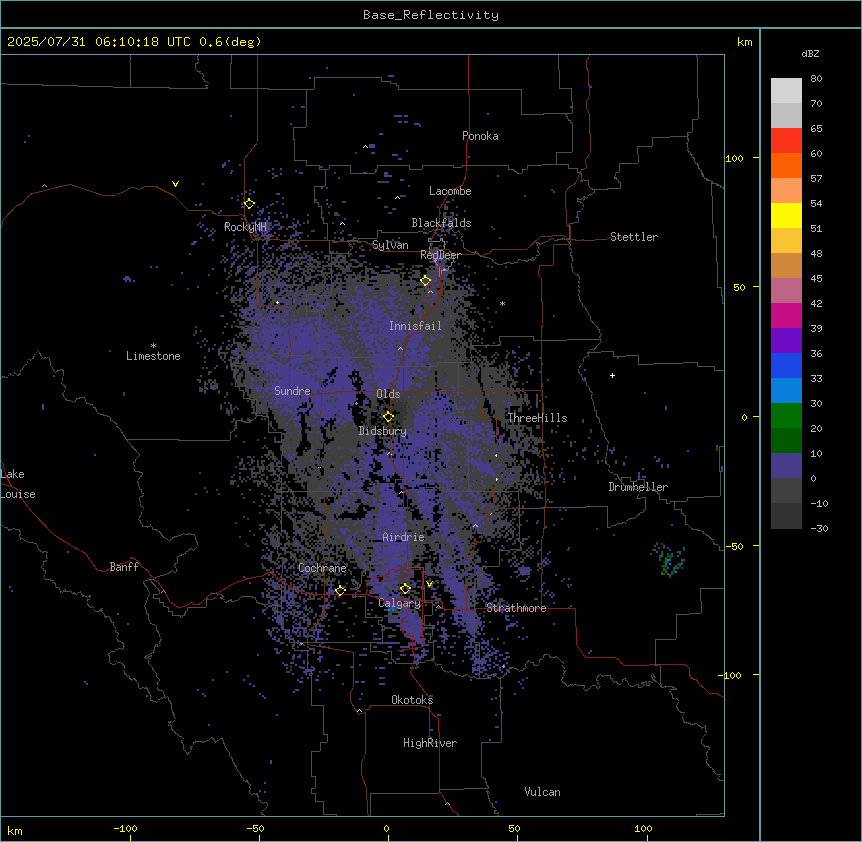Click the HighRiver label
Image resolution: width=862 pixels, height=842 pixels.
(430, 743)
